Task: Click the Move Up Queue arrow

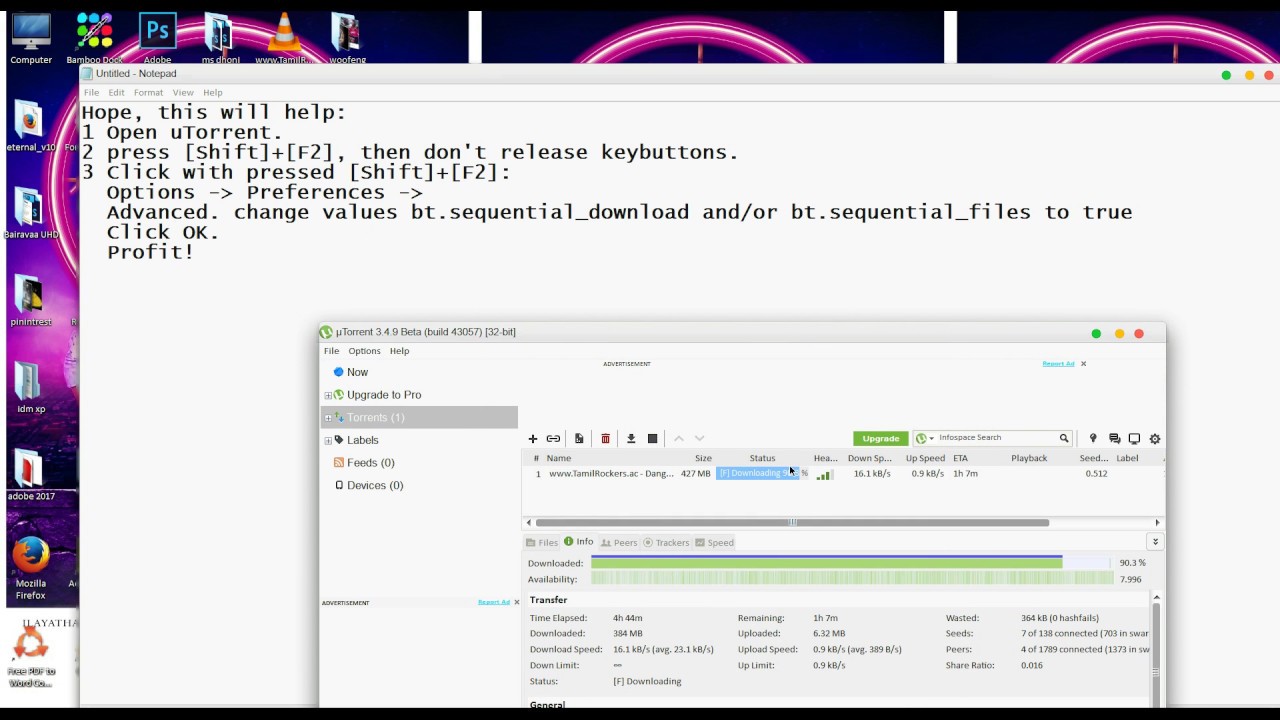Action: (x=679, y=438)
